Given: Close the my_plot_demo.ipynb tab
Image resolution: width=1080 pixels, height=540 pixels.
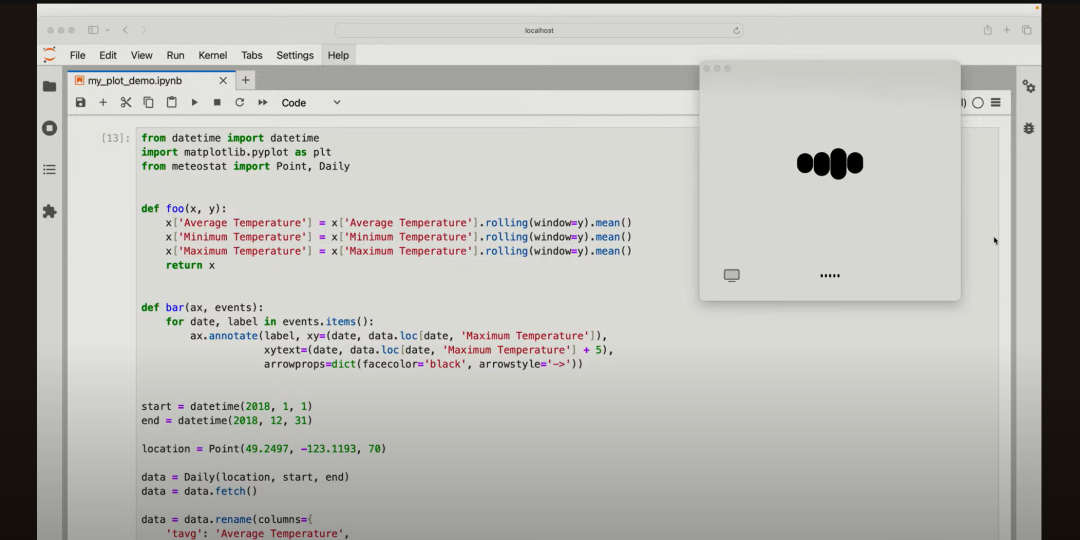Looking at the screenshot, I should point(223,80).
